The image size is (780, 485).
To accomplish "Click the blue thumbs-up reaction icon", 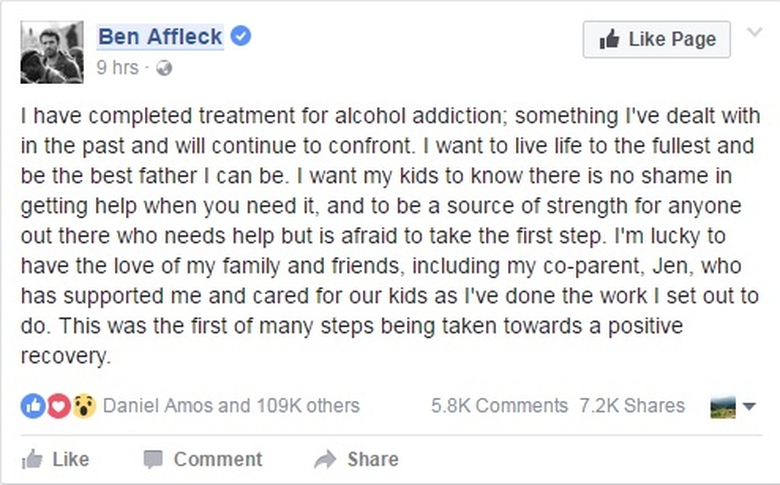I will [x=33, y=406].
